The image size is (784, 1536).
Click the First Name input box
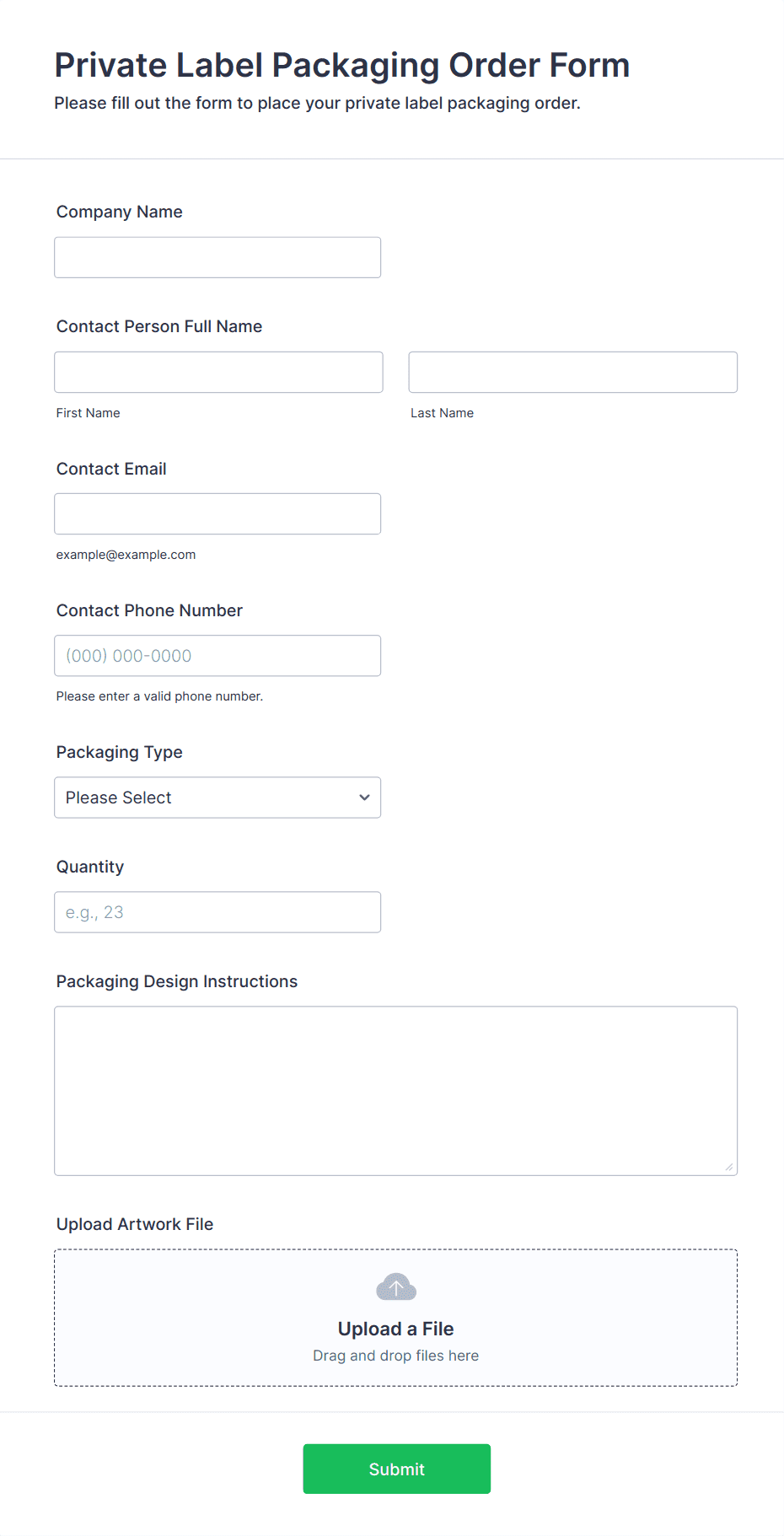218,372
